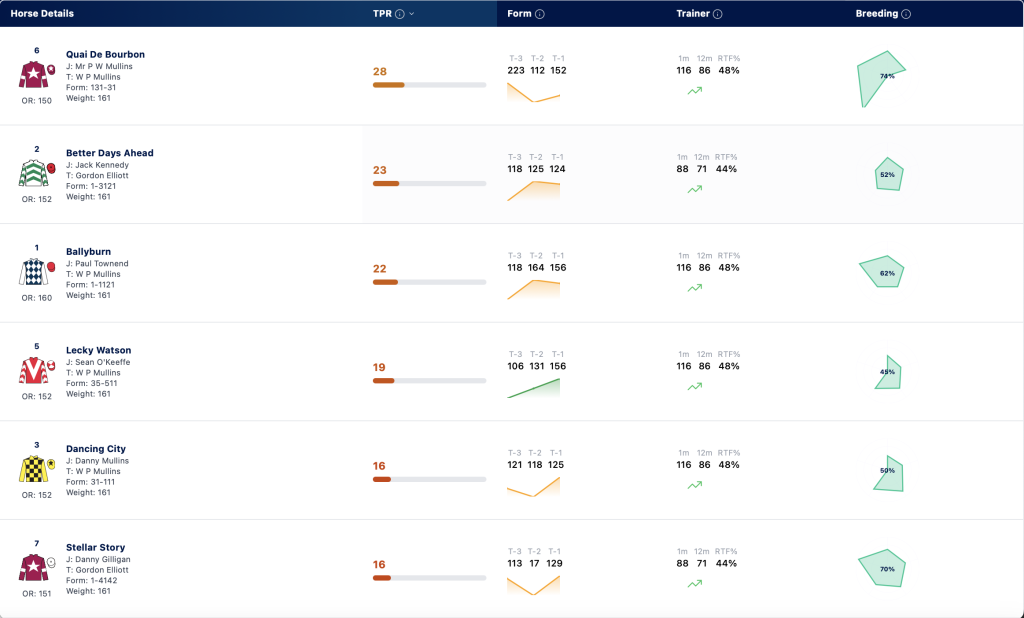Click the TPR info icon
Viewport: 1024px width, 618px height.
pos(400,14)
